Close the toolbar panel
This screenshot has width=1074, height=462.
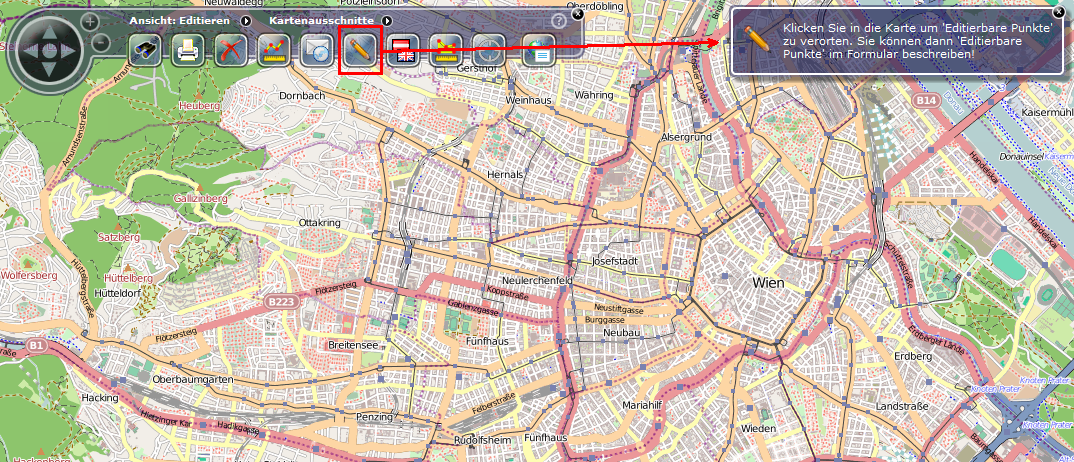[x=577, y=13]
